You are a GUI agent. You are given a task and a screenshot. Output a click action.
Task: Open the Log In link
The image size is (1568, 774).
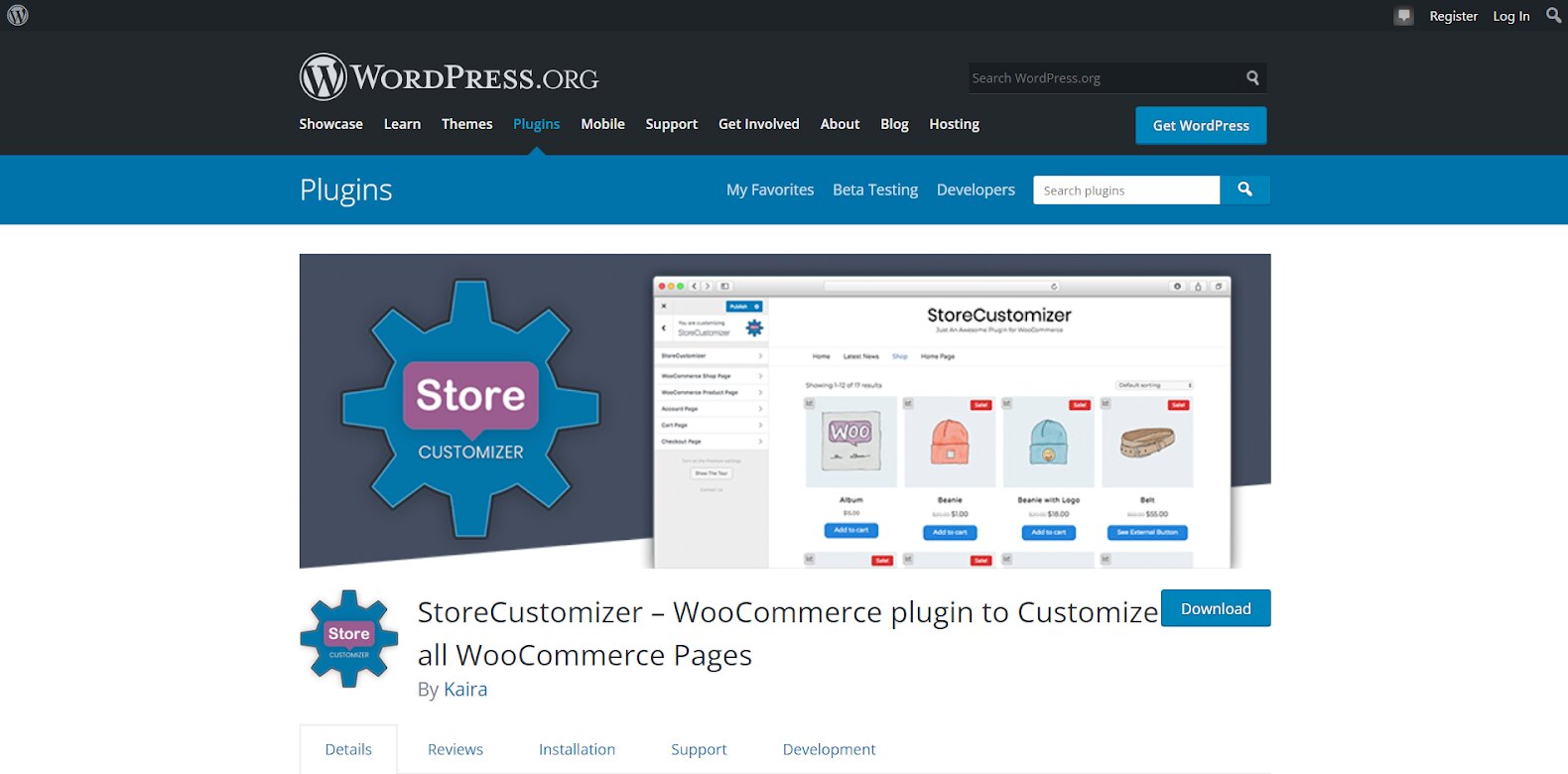pyautogui.click(x=1511, y=16)
